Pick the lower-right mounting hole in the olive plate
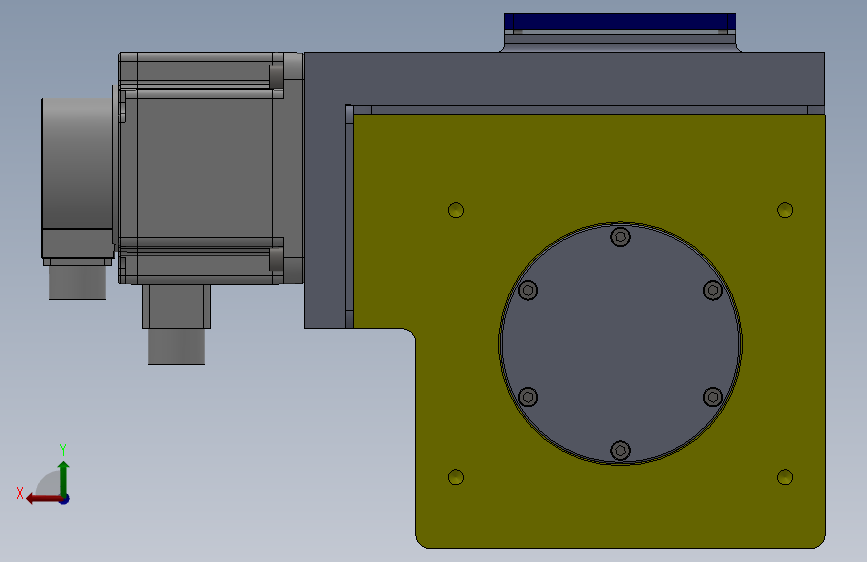This screenshot has width=867, height=562. click(x=785, y=477)
